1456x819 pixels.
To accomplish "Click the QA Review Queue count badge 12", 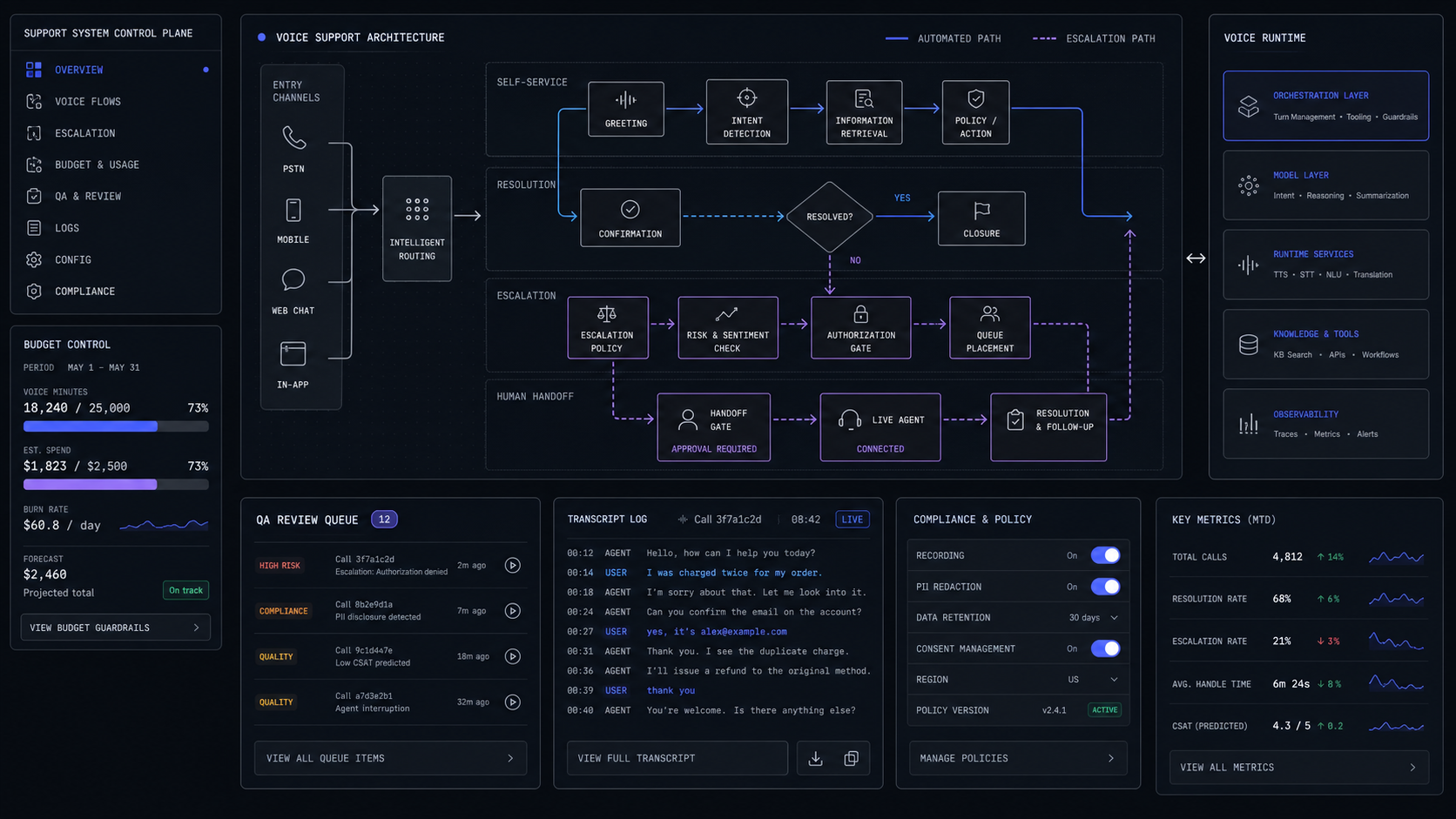I will click(384, 520).
